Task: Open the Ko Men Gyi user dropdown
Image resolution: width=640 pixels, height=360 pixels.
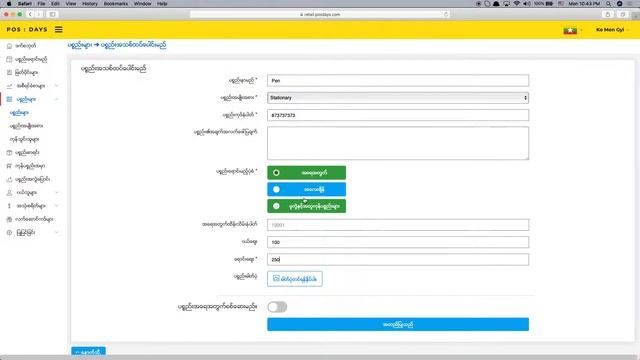Action: pos(612,30)
